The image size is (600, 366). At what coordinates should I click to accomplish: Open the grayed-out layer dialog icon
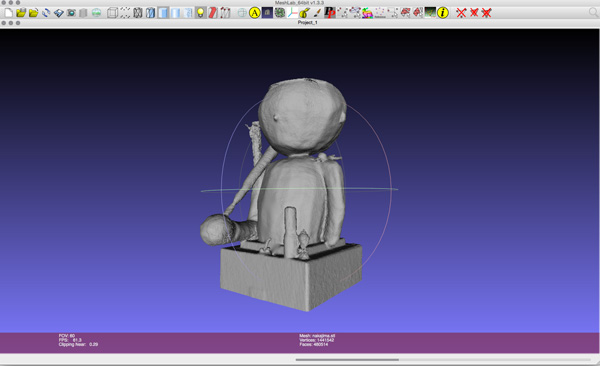point(83,13)
